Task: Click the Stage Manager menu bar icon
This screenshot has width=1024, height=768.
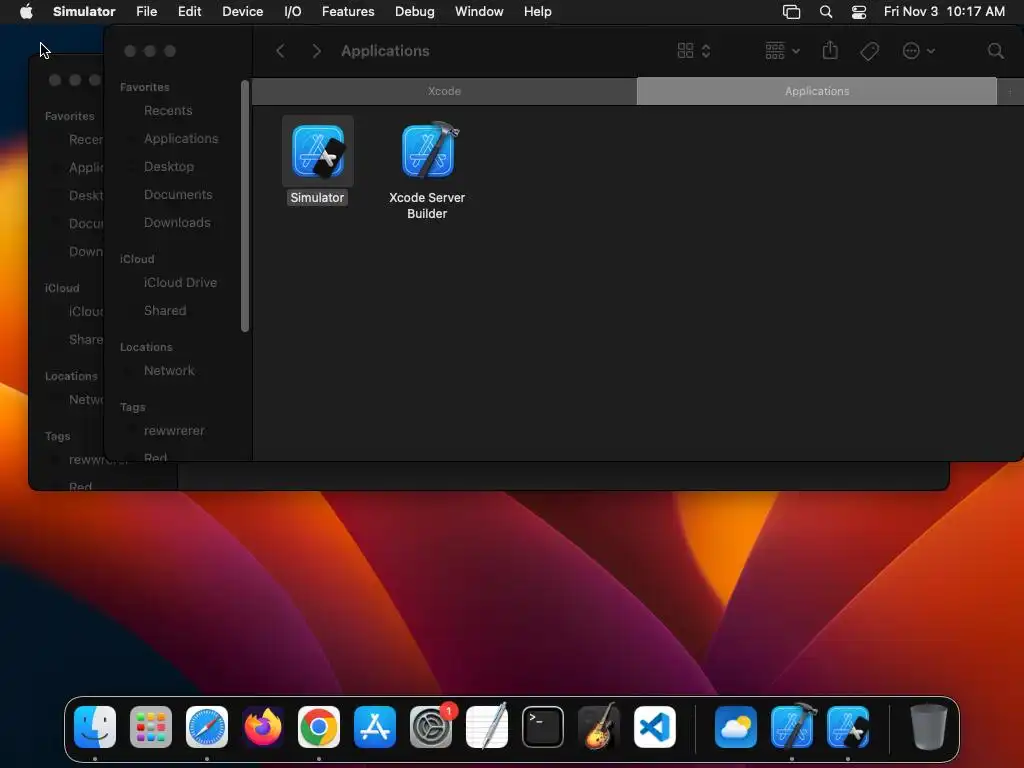Action: click(792, 12)
